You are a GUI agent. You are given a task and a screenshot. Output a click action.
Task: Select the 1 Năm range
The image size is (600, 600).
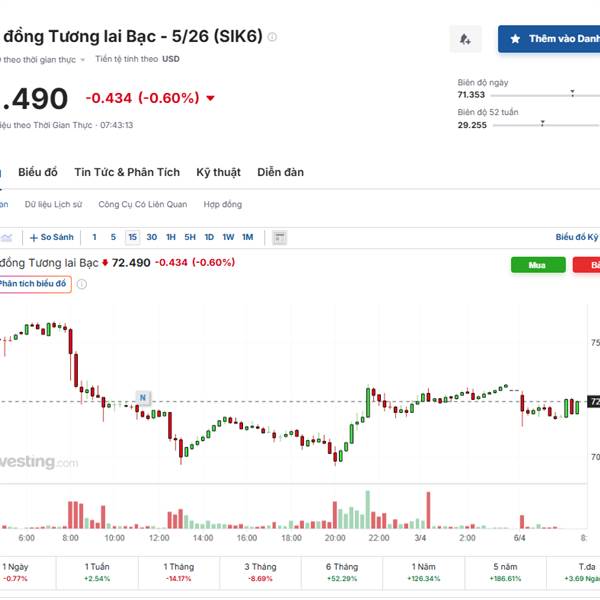[424, 572]
